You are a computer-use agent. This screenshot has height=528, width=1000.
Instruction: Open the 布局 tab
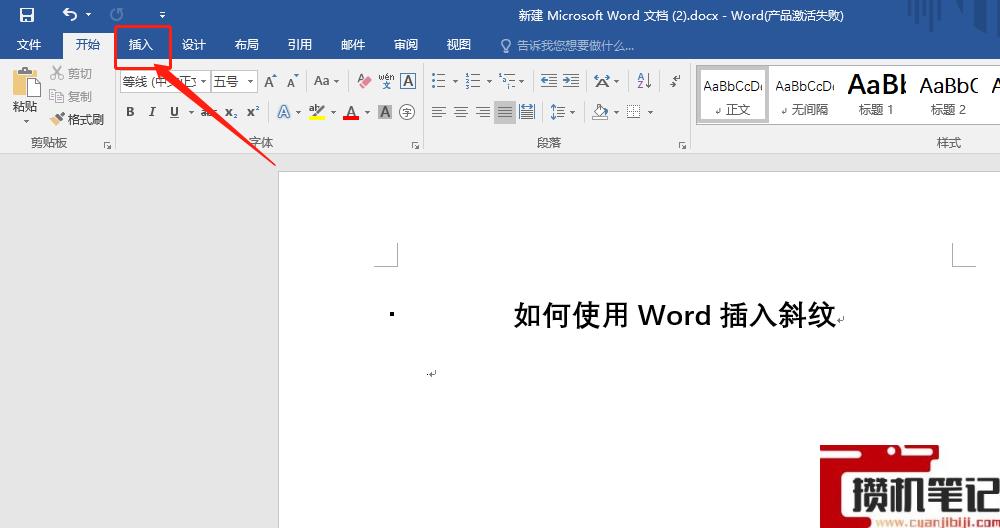[x=247, y=45]
